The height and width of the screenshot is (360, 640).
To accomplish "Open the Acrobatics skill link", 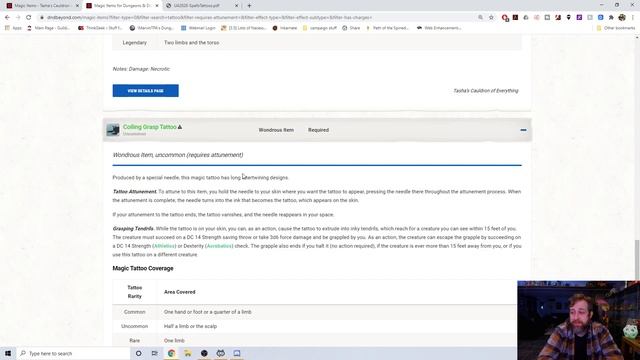I will pos(219,246).
